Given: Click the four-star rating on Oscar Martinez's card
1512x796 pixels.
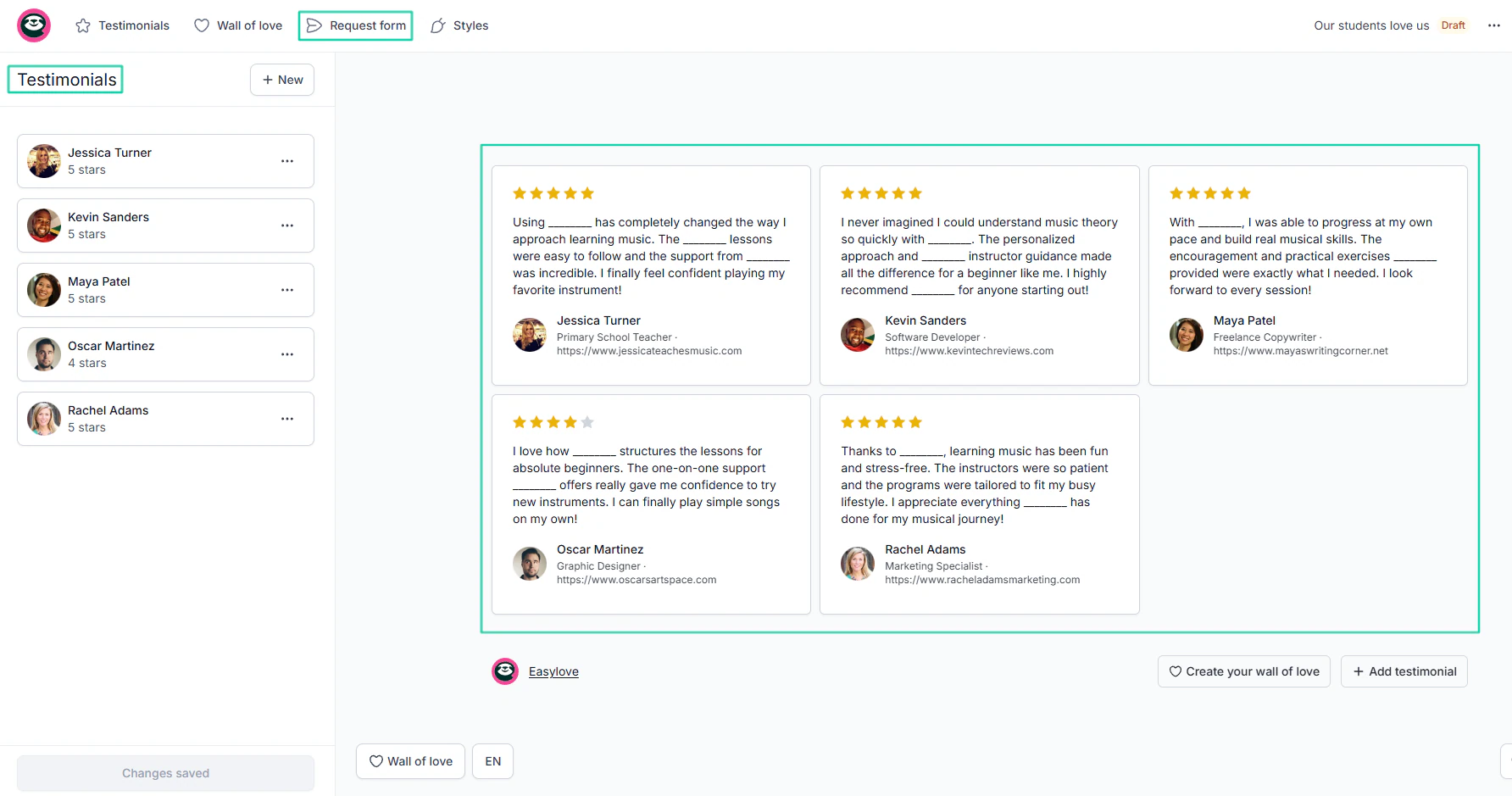Looking at the screenshot, I should [553, 422].
